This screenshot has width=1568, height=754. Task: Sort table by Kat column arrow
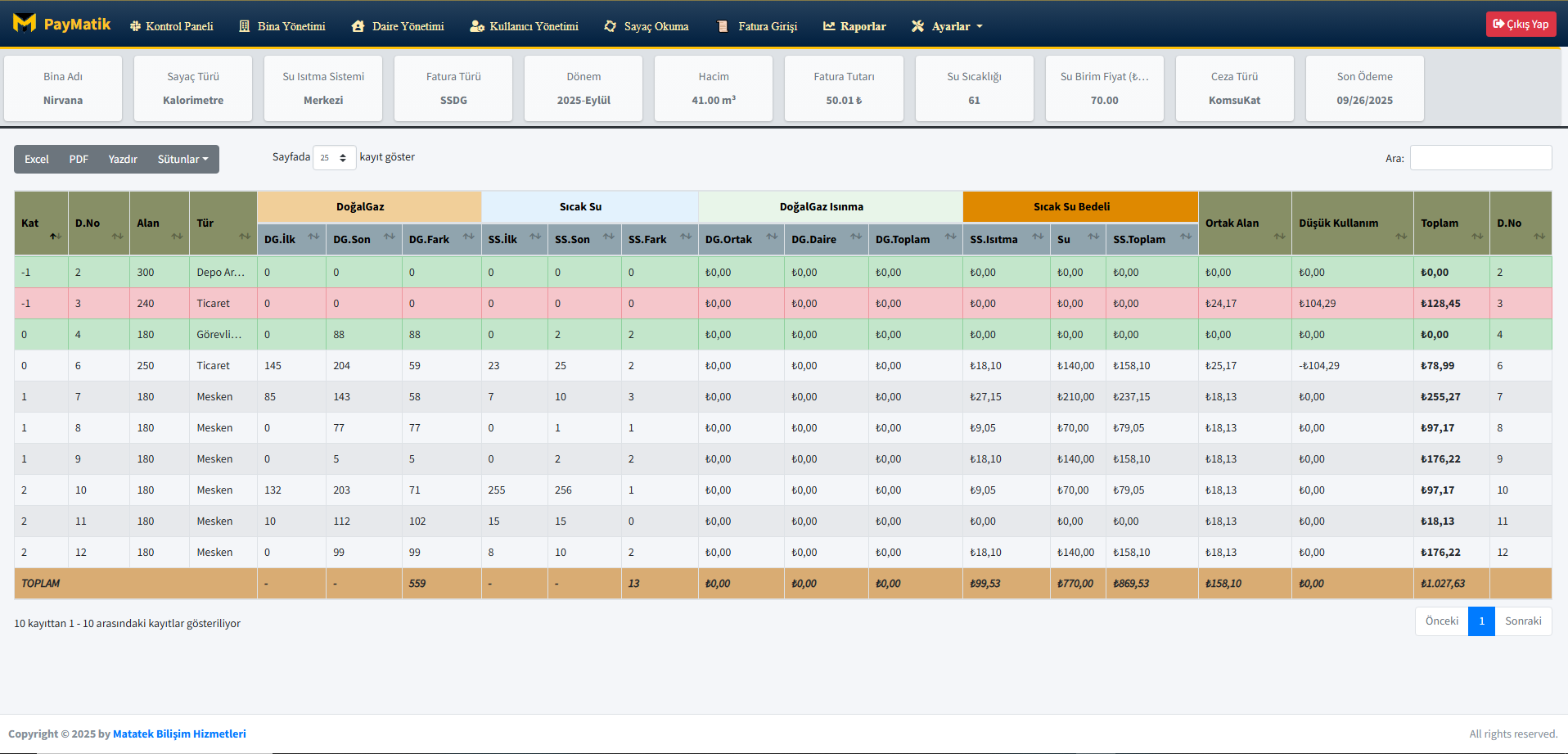(x=54, y=237)
